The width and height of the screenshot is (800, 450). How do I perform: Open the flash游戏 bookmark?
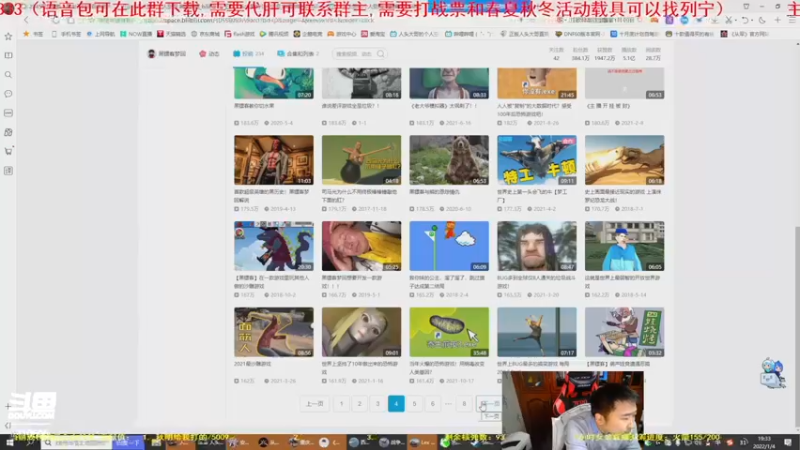point(240,34)
